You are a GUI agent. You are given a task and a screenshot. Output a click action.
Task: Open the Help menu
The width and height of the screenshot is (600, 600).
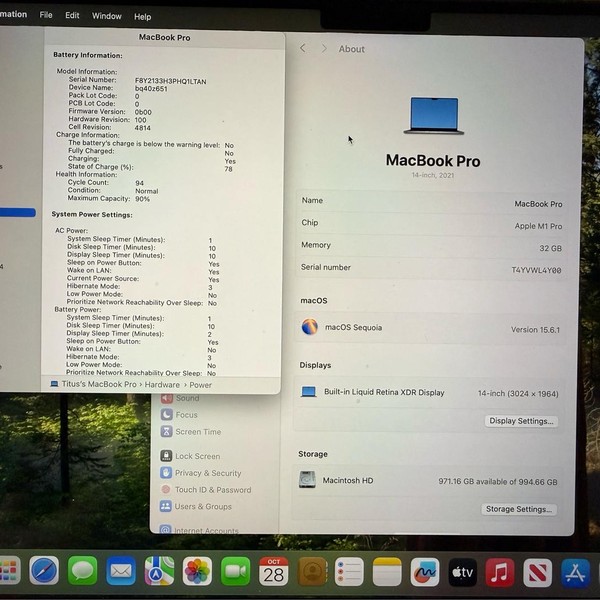(142, 17)
